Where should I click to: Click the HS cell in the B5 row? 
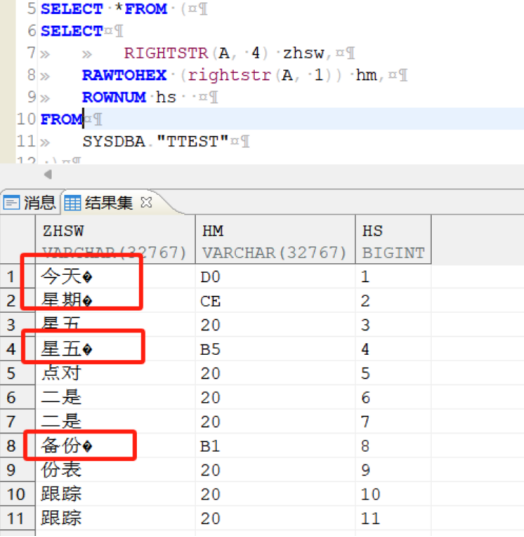[393, 349]
